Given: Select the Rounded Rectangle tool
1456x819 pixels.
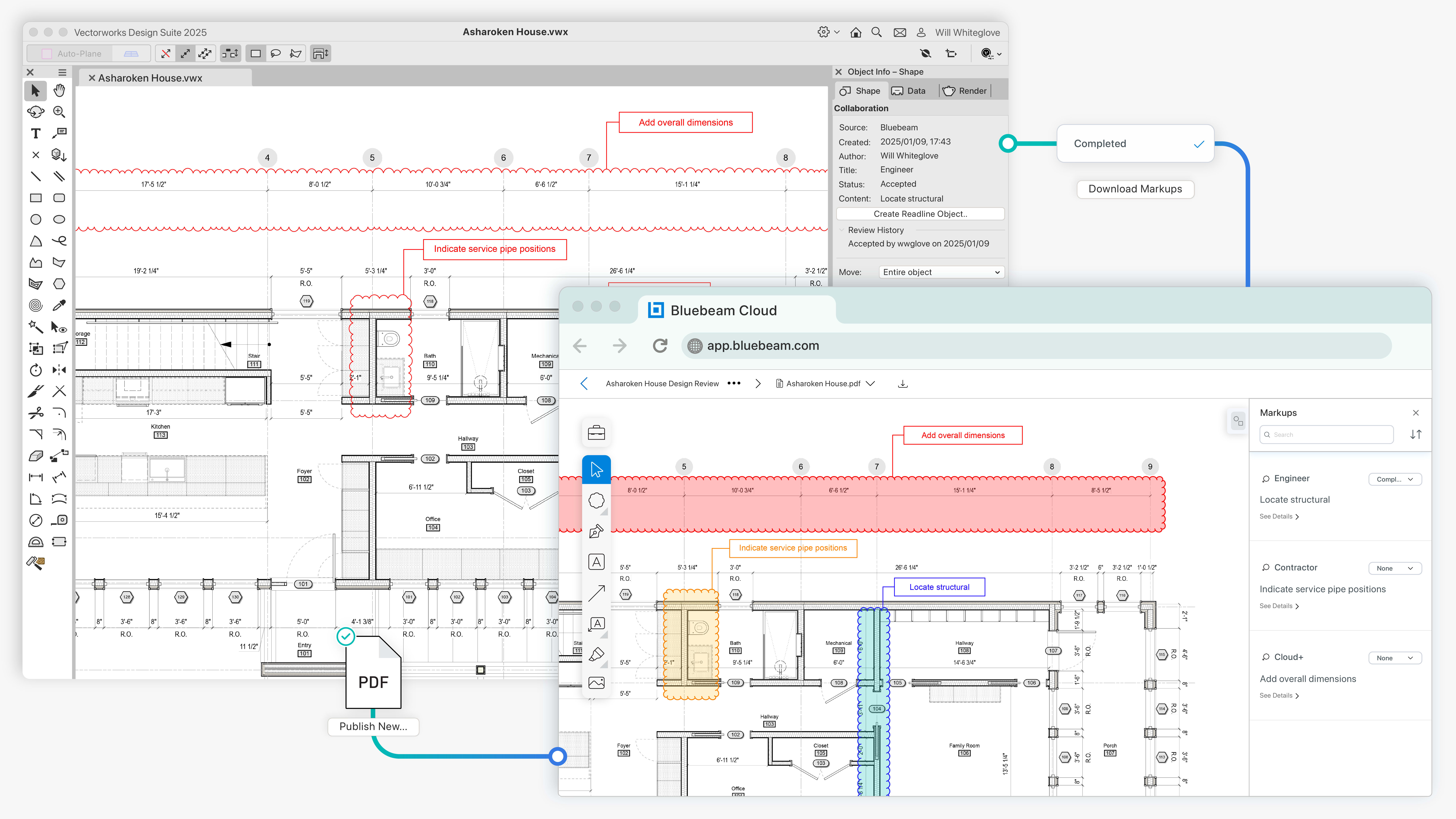Looking at the screenshot, I should coord(59,198).
